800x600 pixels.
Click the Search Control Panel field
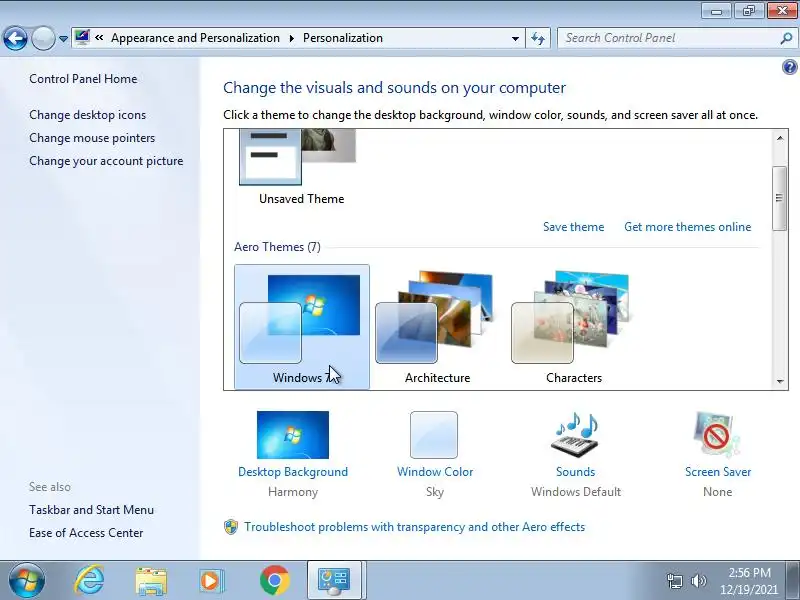pyautogui.click(x=669, y=38)
